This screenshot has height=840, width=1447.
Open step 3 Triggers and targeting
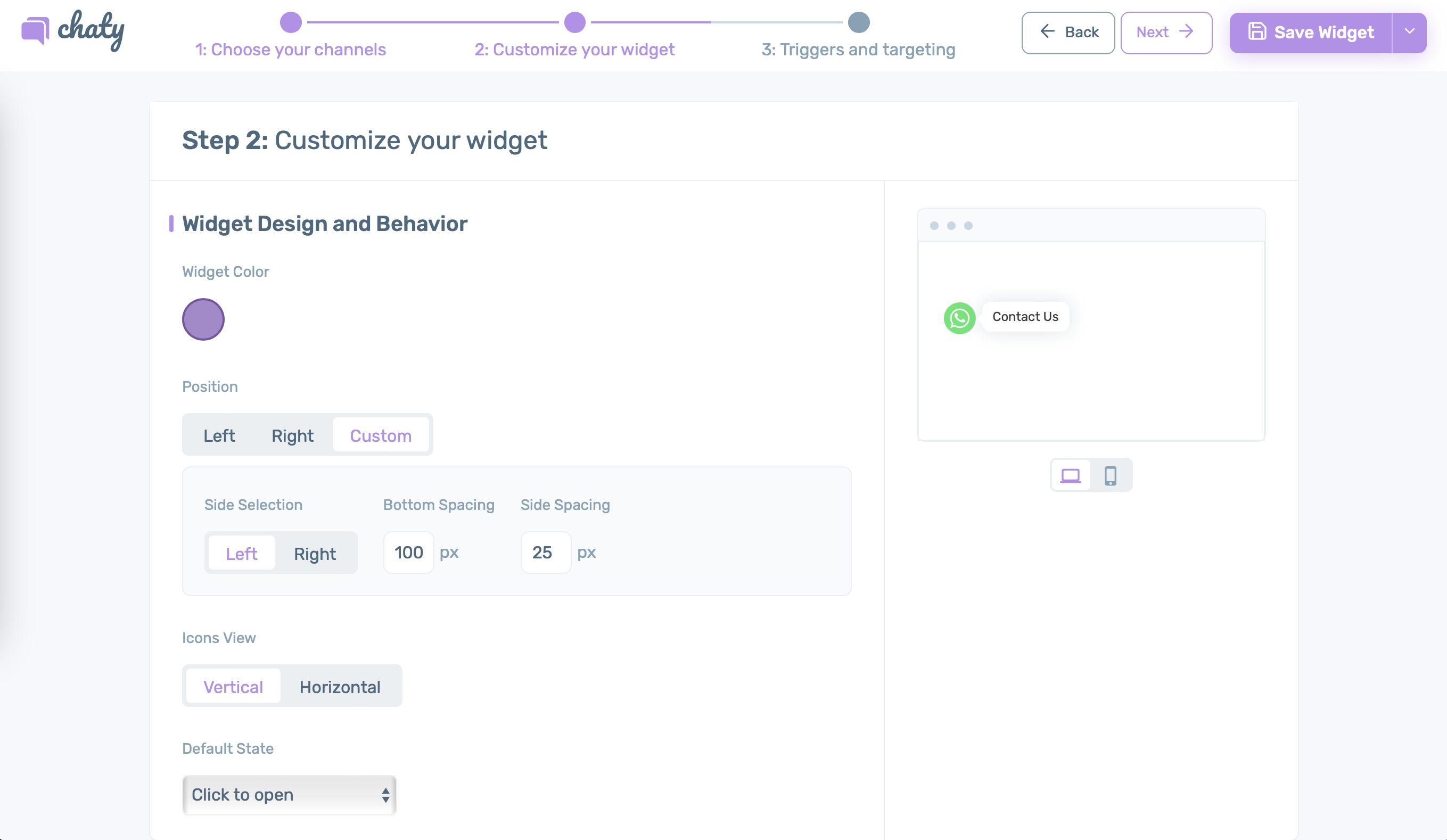(x=858, y=50)
